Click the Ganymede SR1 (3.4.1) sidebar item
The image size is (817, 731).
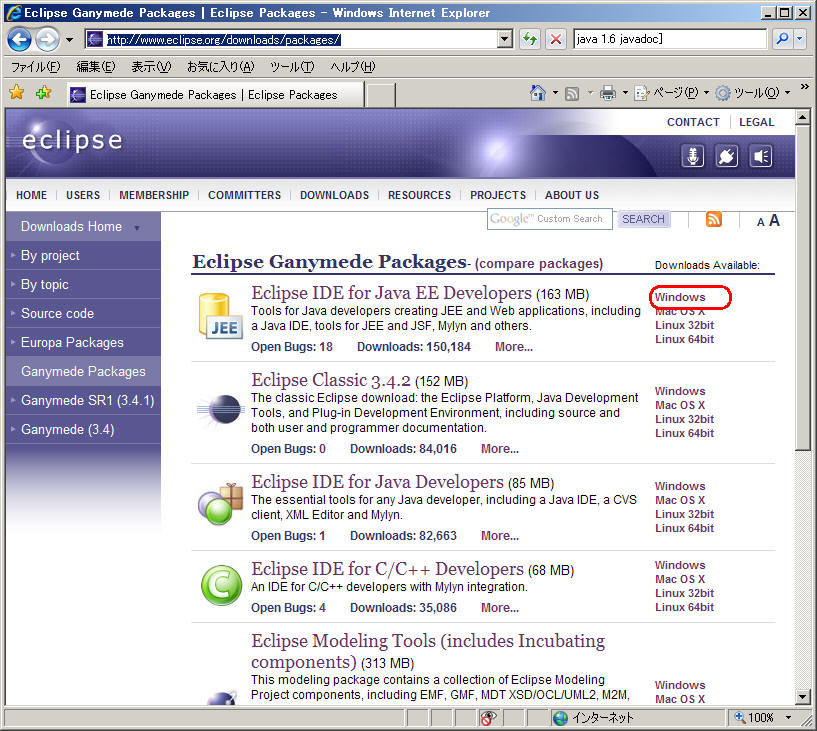[x=87, y=401]
